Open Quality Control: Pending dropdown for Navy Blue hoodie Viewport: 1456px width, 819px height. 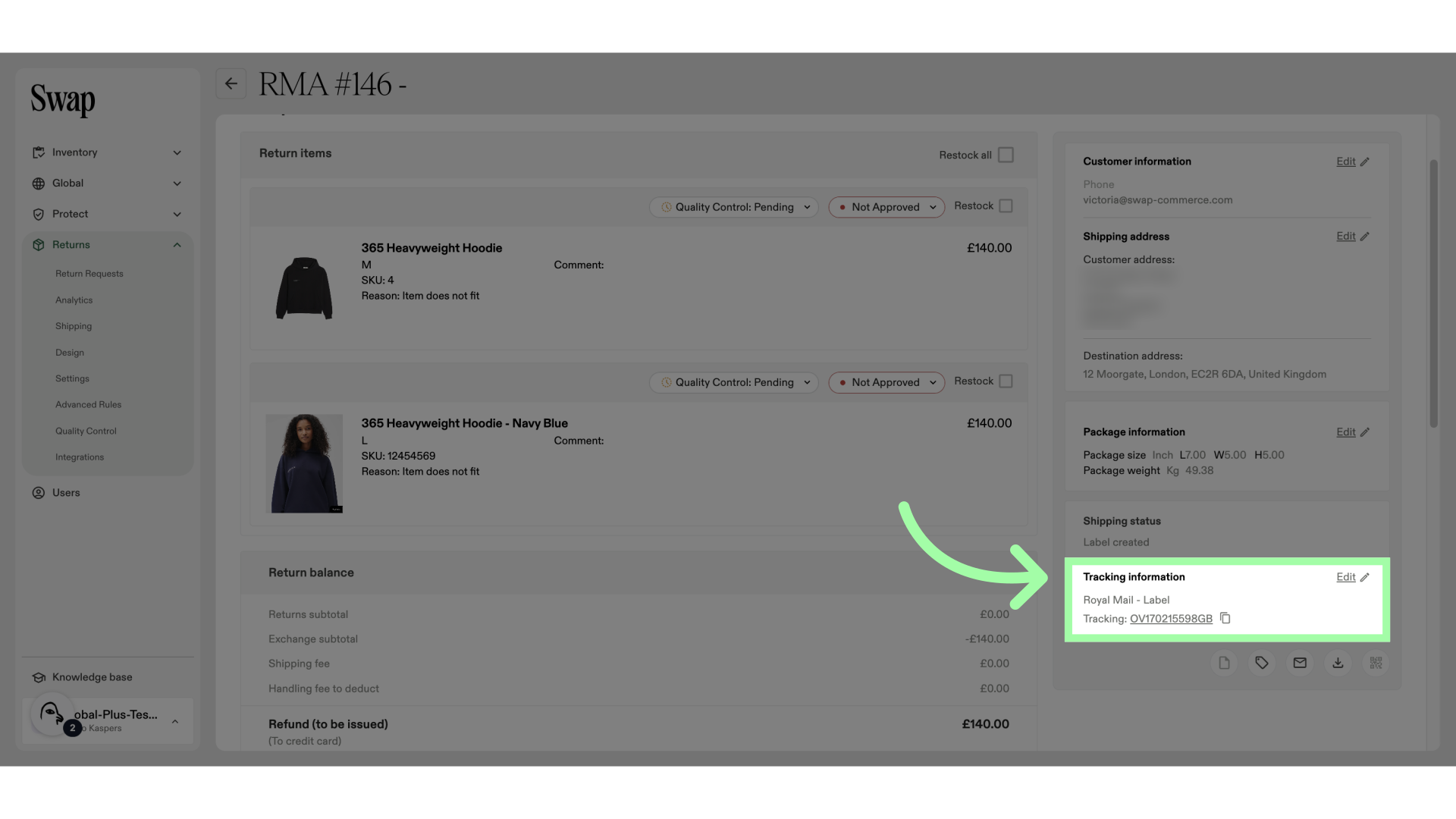tap(734, 382)
